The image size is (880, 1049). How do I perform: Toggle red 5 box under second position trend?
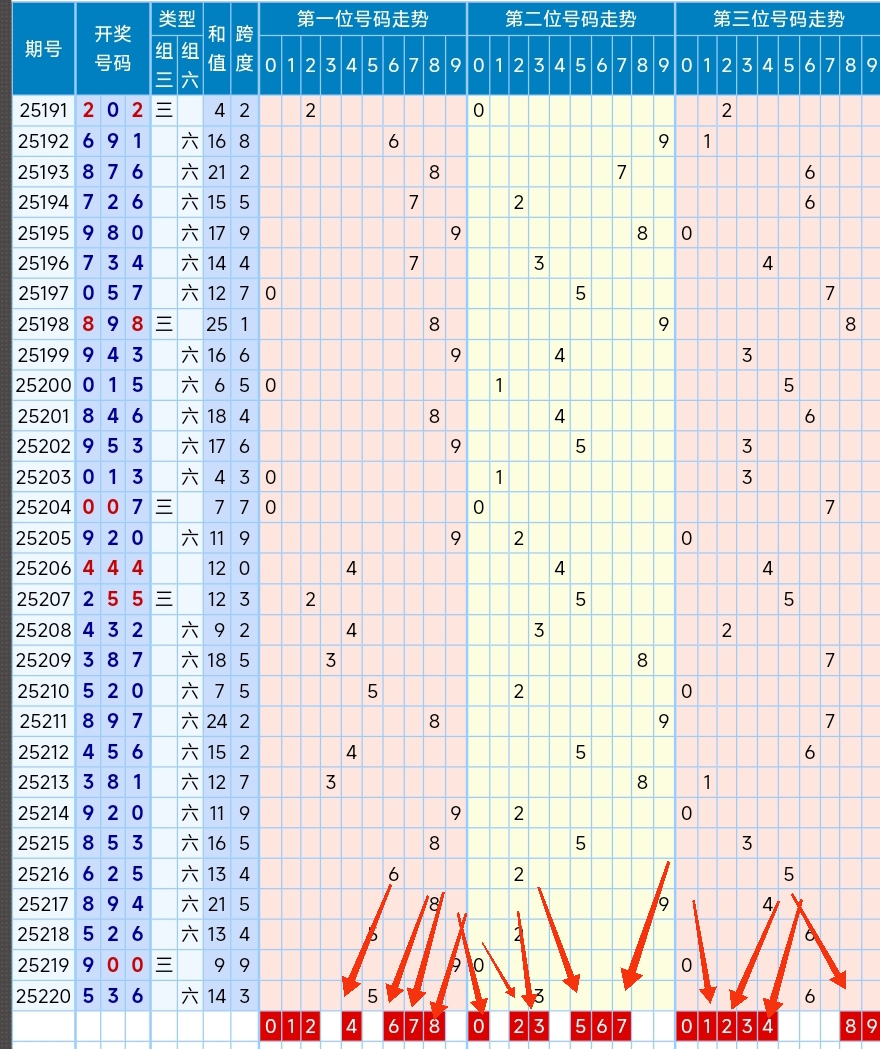pyautogui.click(x=580, y=1026)
